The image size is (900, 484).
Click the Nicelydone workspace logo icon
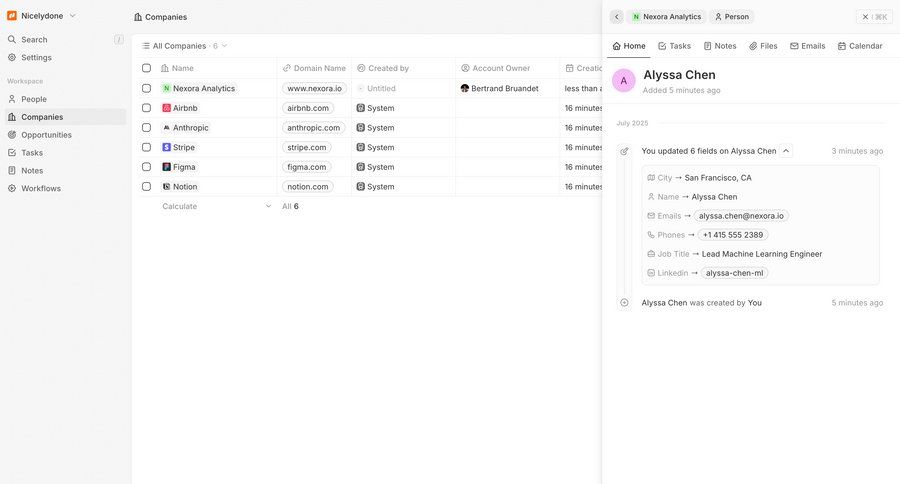[11, 16]
